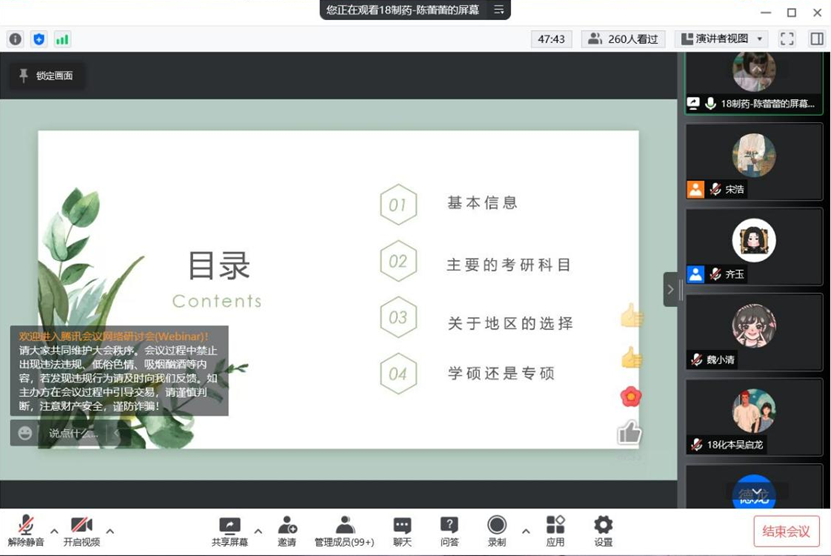Start recording with 录制 button
Viewport: 831px width, 556px height.
tap(497, 530)
